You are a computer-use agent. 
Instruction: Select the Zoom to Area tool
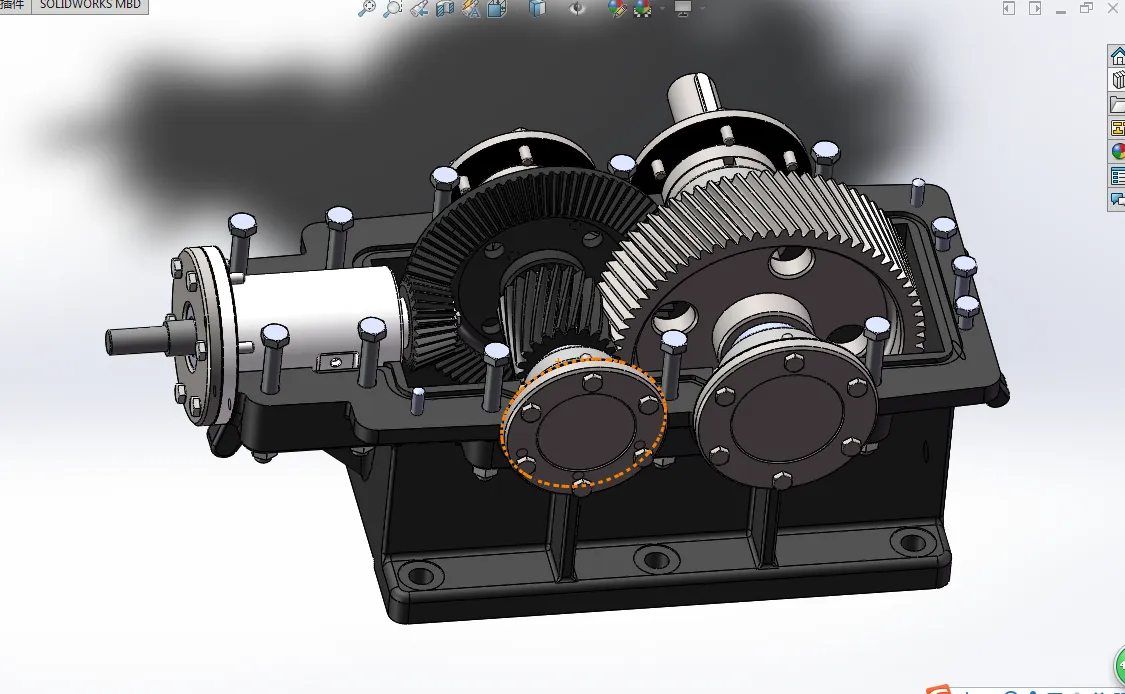[x=392, y=9]
